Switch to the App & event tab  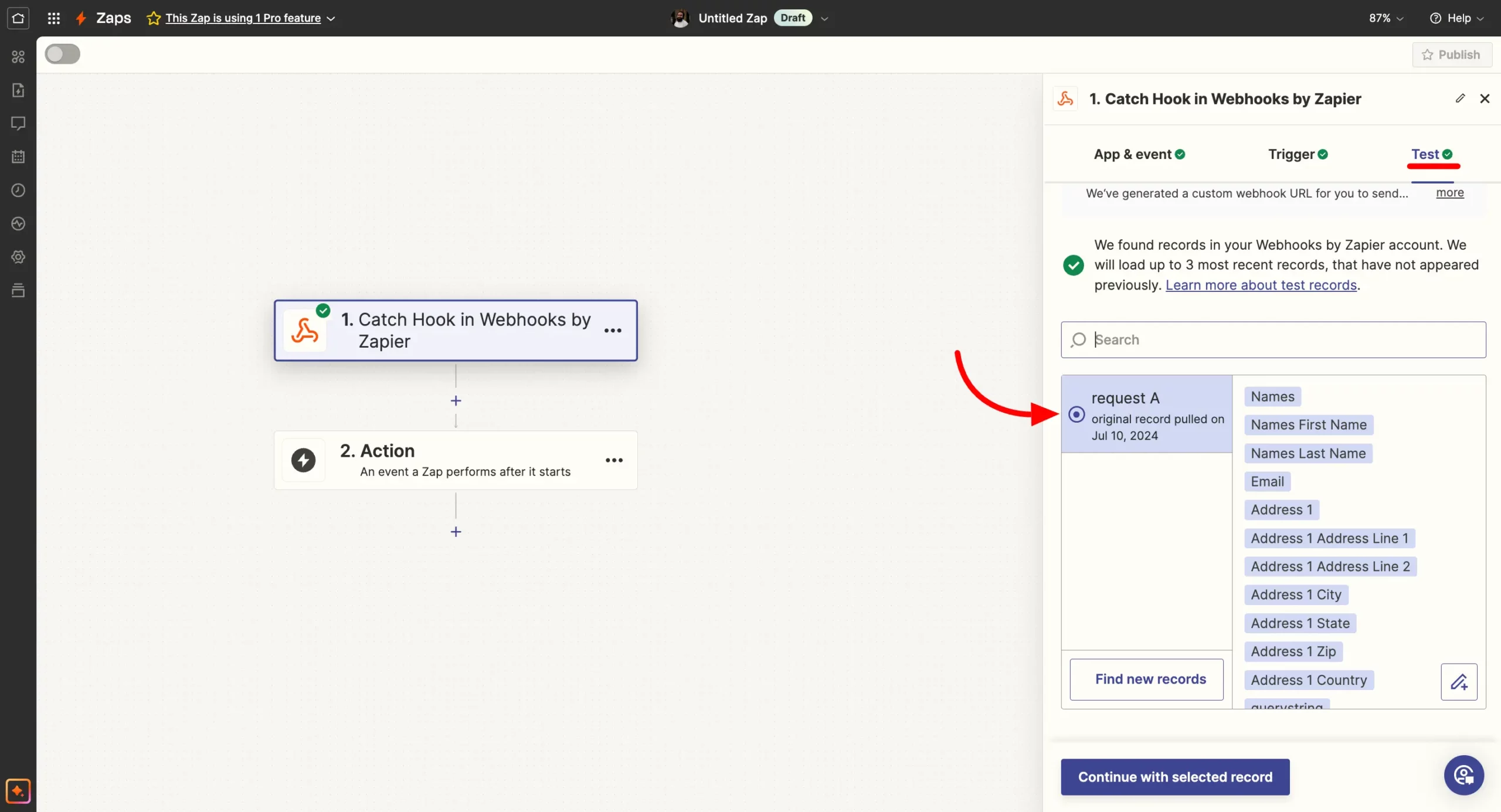(1139, 154)
